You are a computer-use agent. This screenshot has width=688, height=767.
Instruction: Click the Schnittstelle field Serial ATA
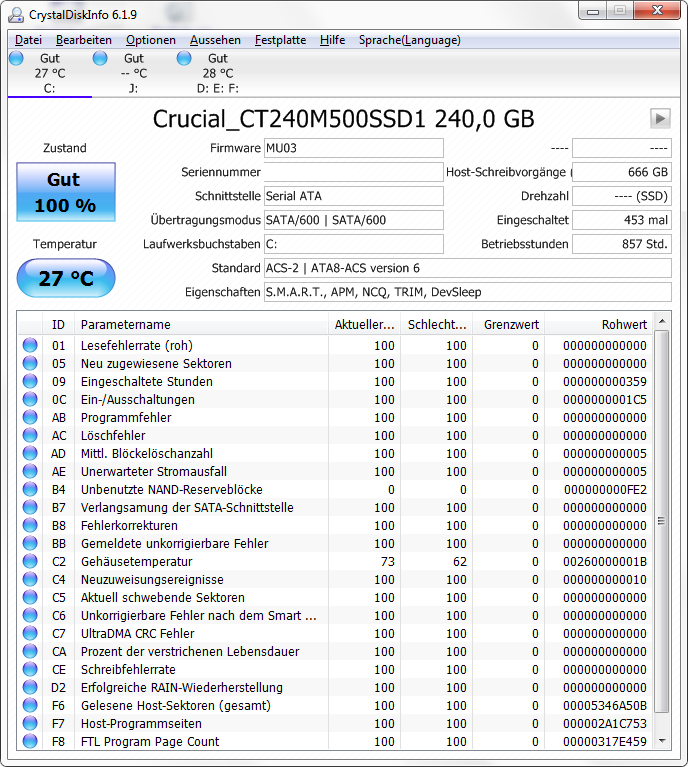(354, 196)
